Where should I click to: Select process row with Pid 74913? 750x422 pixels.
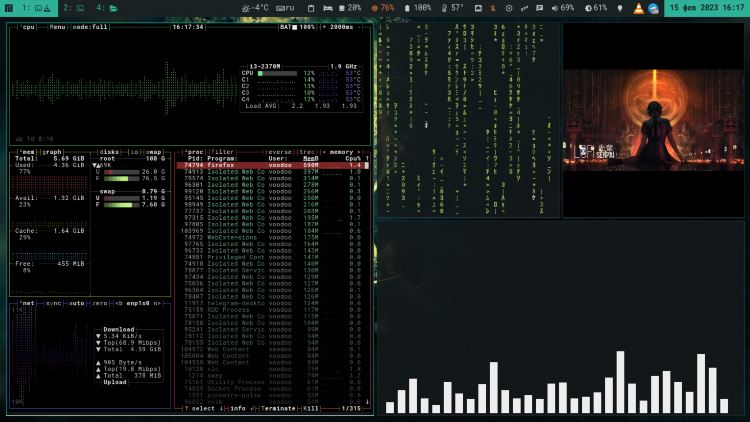[272, 172]
